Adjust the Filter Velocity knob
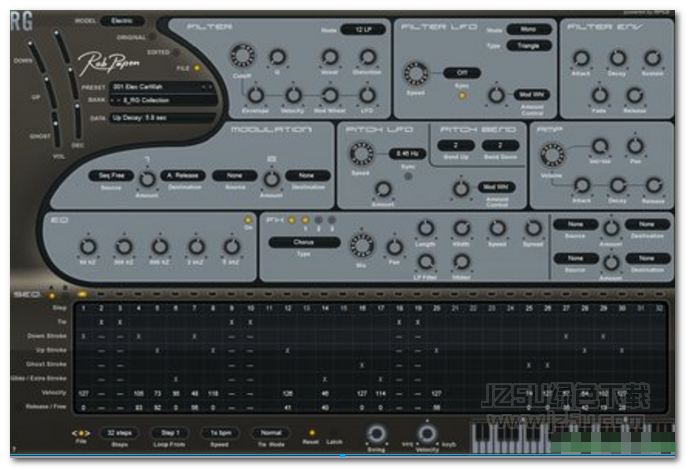 click(x=293, y=95)
